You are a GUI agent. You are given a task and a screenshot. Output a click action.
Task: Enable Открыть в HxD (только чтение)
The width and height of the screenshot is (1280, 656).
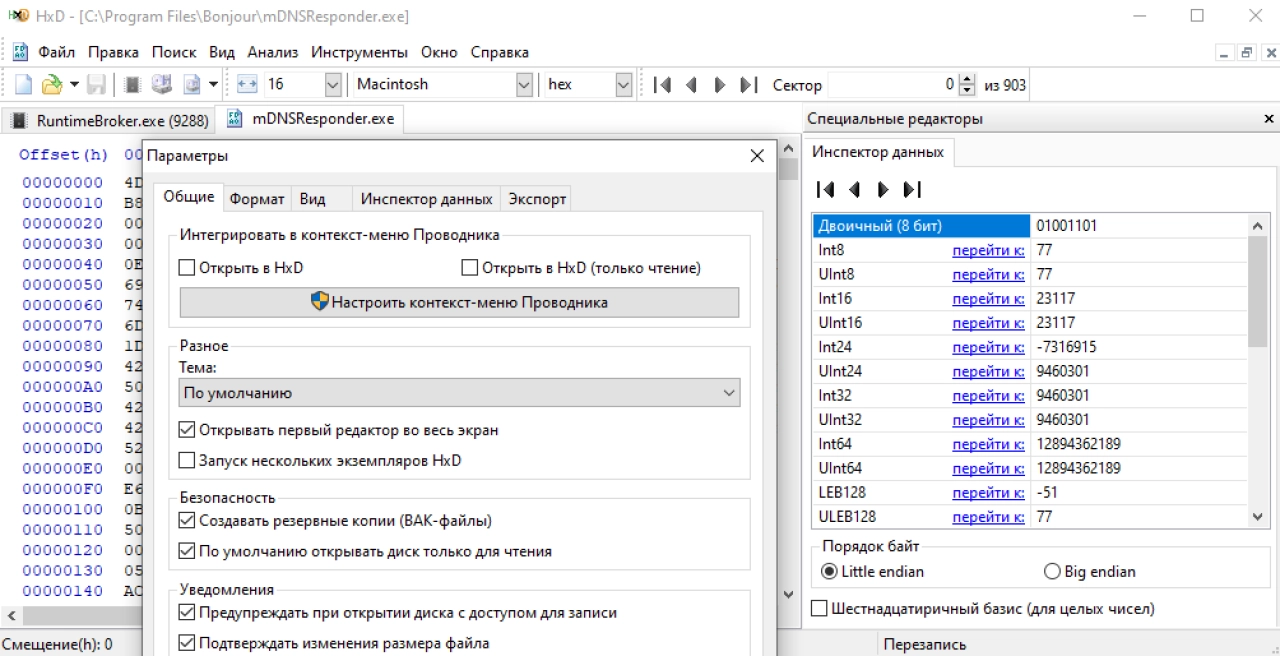[x=470, y=268]
